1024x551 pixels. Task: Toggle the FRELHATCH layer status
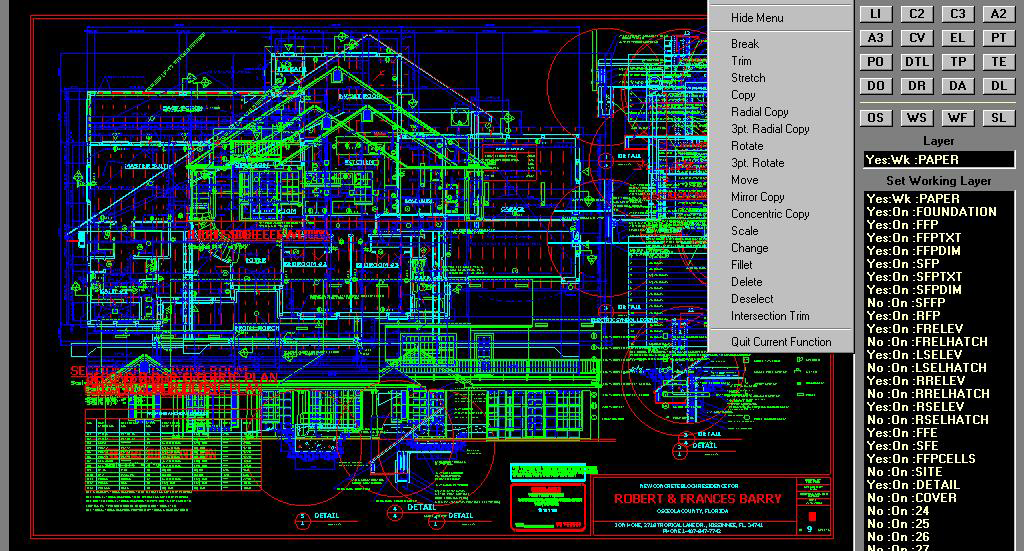pos(939,342)
